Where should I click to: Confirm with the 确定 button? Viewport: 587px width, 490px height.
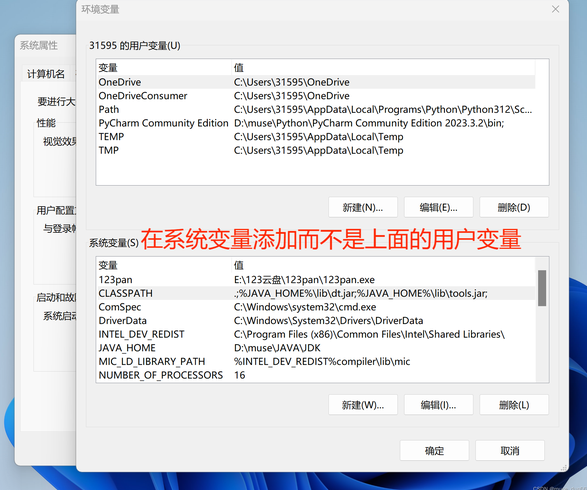(434, 450)
